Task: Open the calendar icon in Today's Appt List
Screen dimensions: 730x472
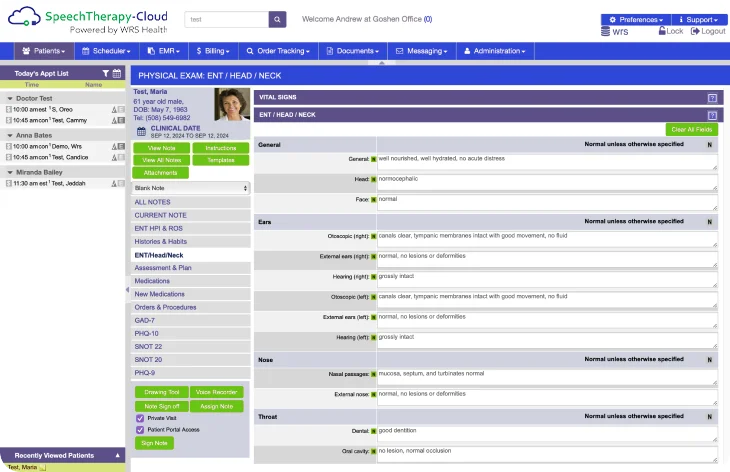Action: pos(117,73)
